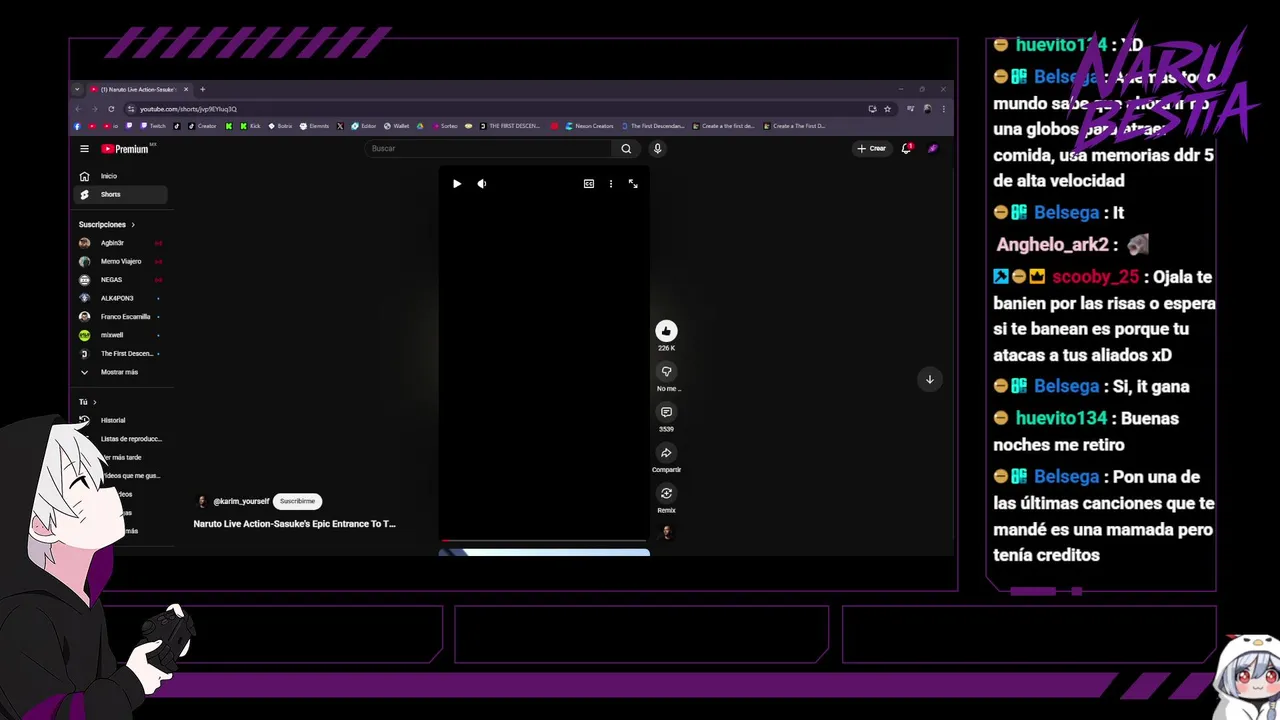
Task: Open a new browser tab
Action: click(202, 89)
